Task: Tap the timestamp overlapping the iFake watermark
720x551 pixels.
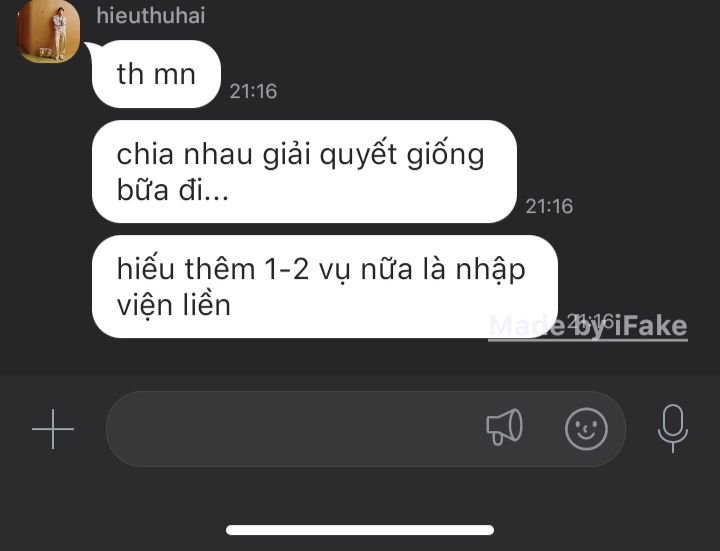Action: (x=591, y=321)
